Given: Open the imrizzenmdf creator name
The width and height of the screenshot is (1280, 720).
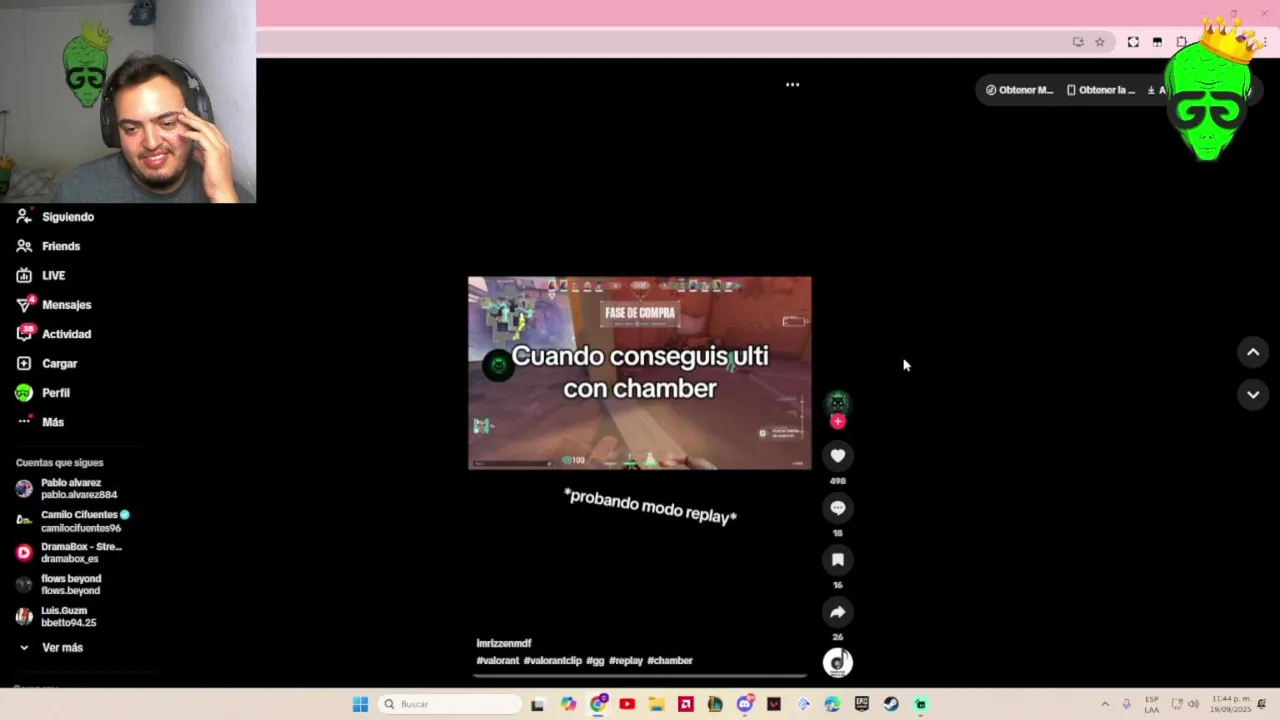Looking at the screenshot, I should click(504, 644).
